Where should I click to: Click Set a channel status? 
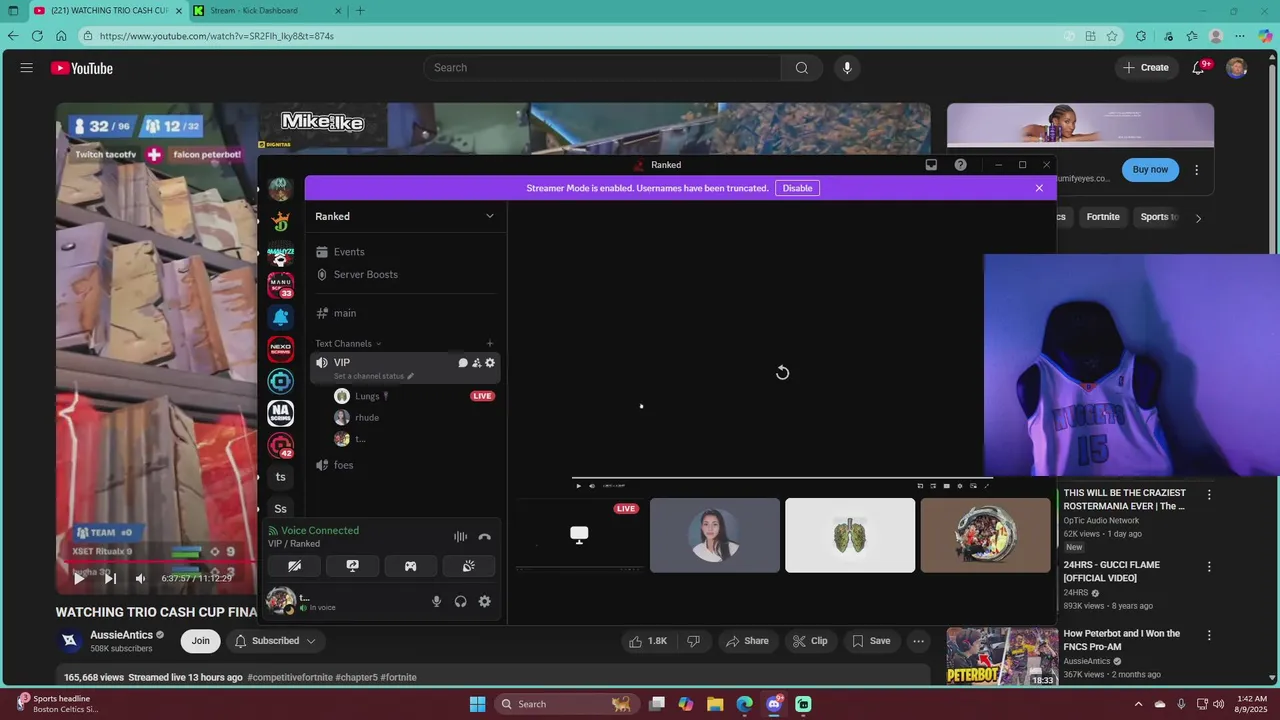pyautogui.click(x=373, y=376)
